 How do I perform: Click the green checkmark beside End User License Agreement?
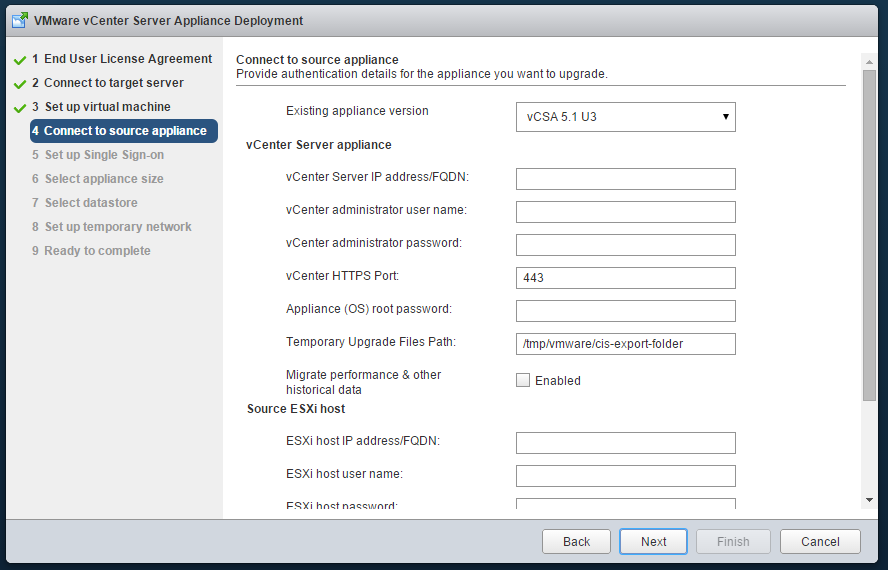20,59
